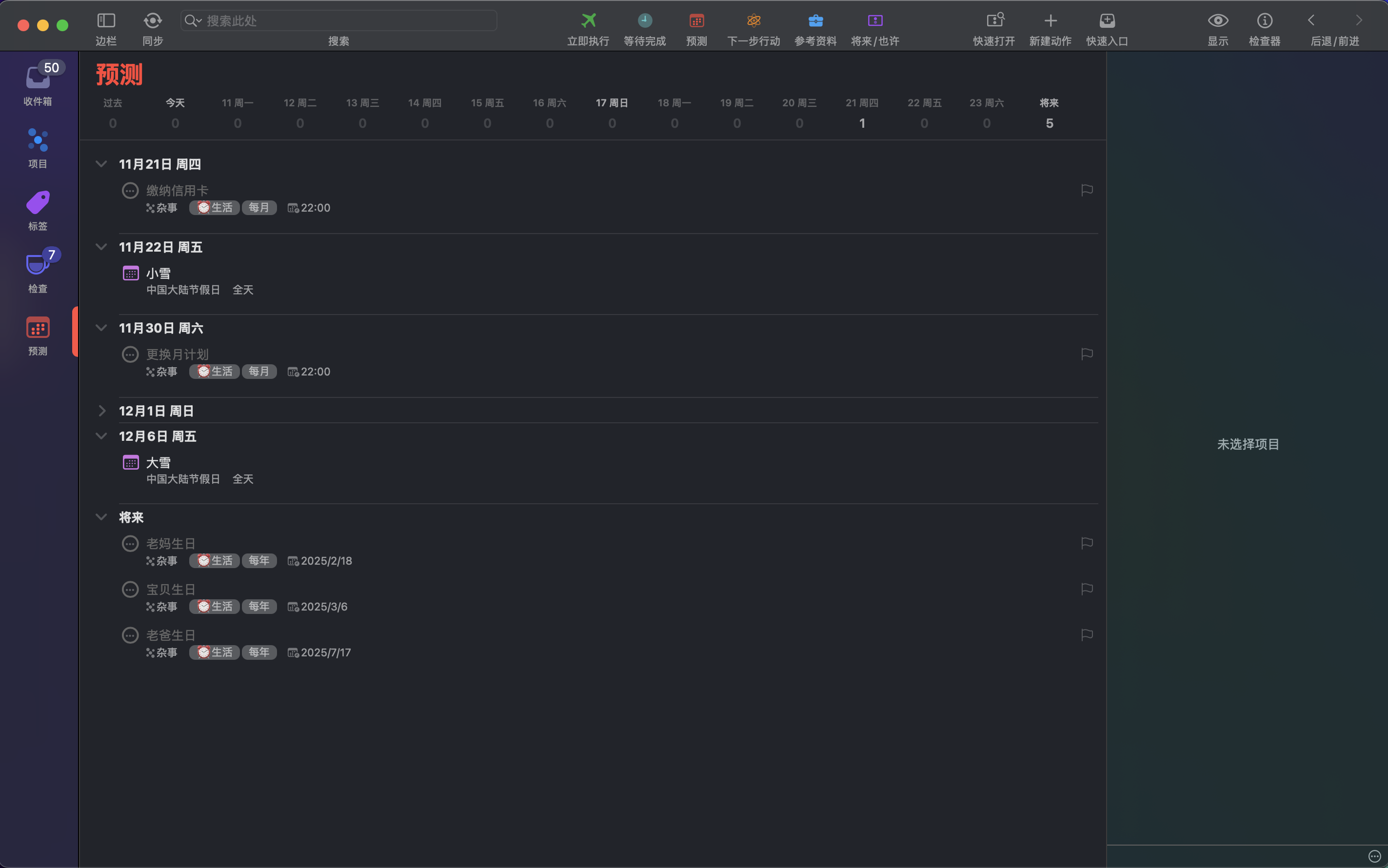
Task: Click 每月 tag on 缴纳信用卡
Action: tap(259, 208)
